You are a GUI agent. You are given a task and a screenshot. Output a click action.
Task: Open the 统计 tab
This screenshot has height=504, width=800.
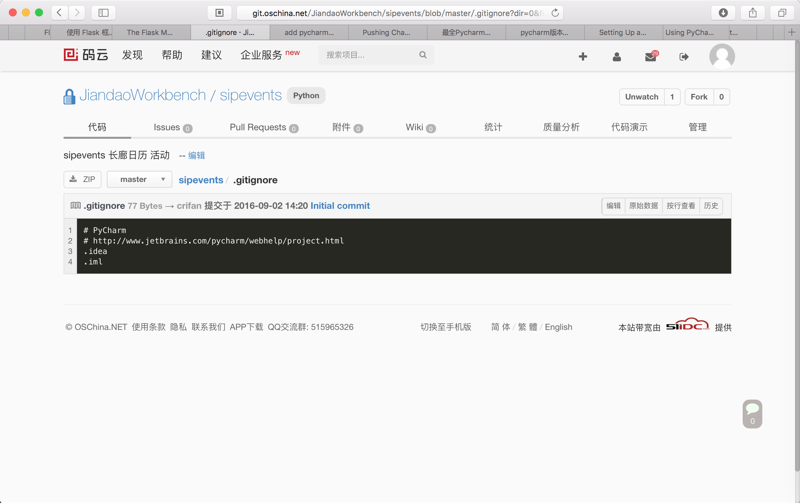(x=493, y=128)
